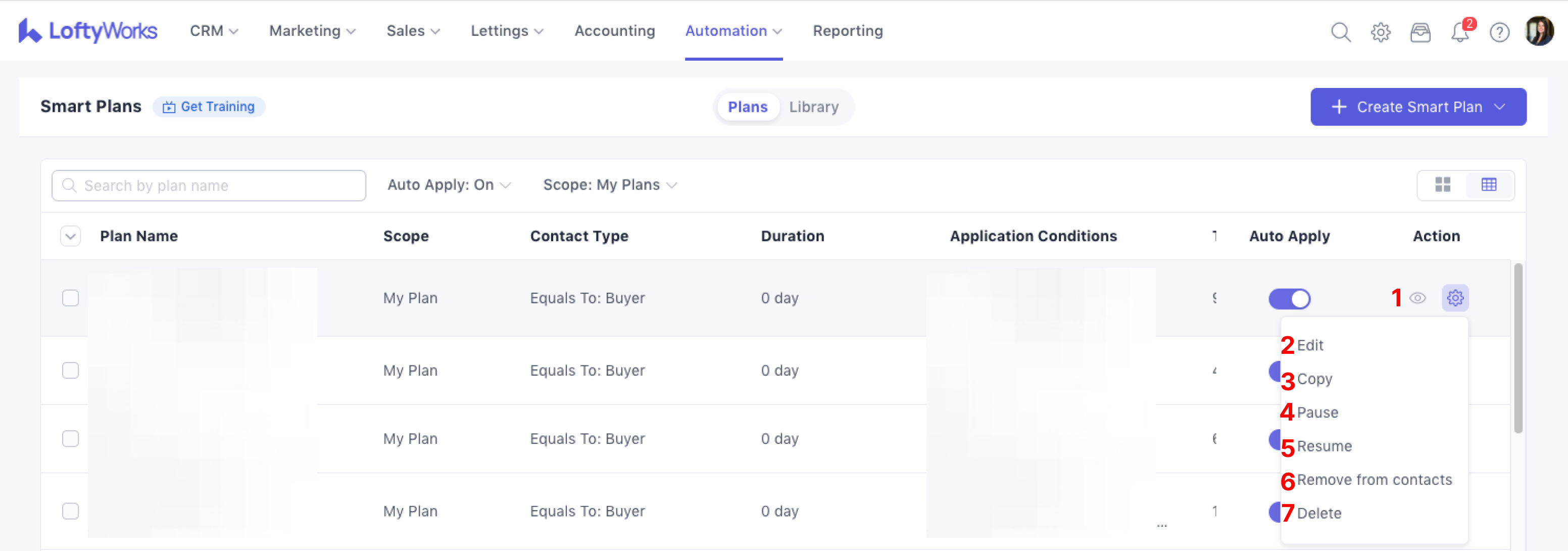Viewport: 1568px width, 551px height.
Task: Switch to table list view icon
Action: pos(1489,185)
